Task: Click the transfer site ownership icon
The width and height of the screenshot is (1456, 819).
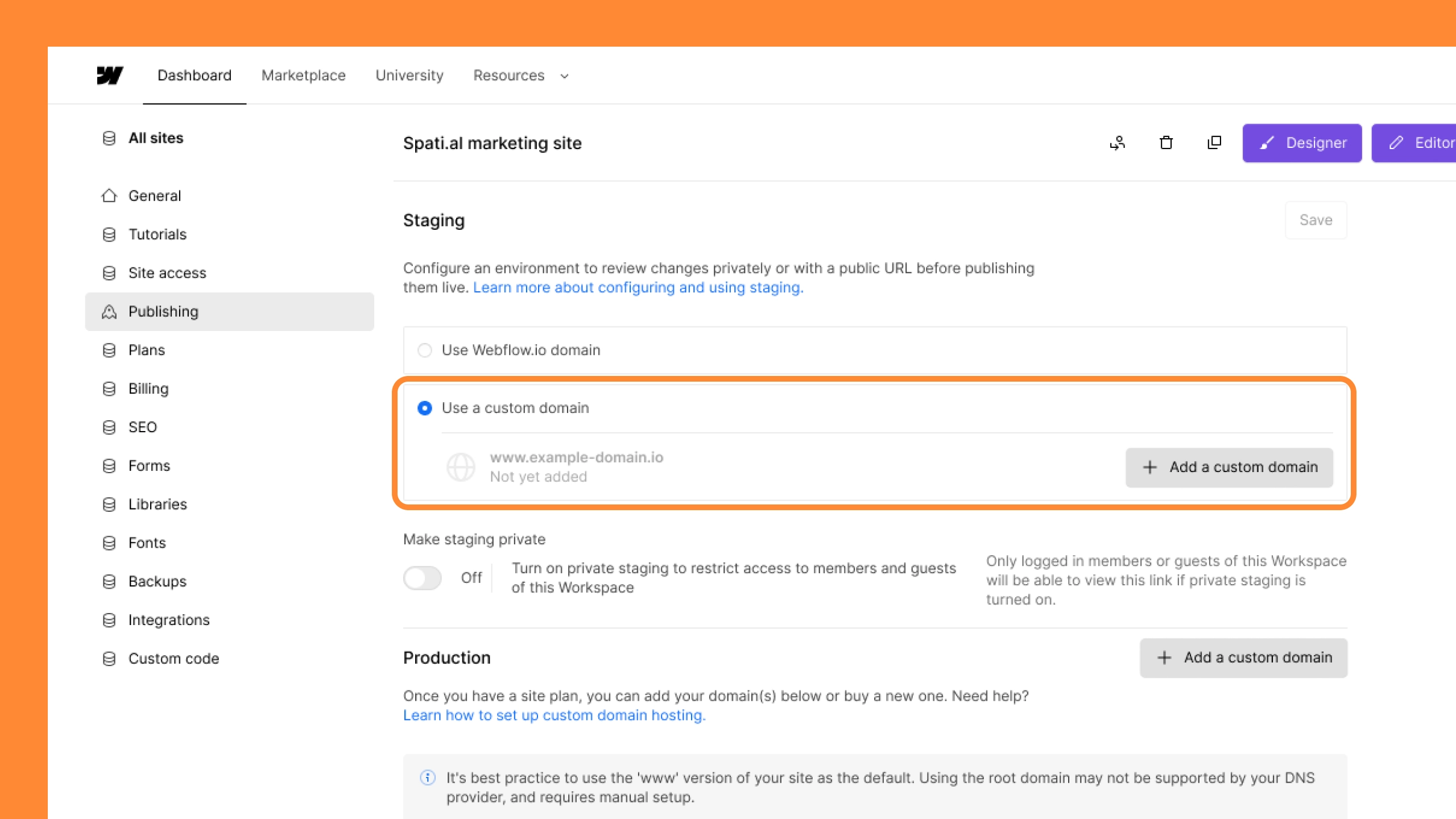Action: tap(1116, 143)
